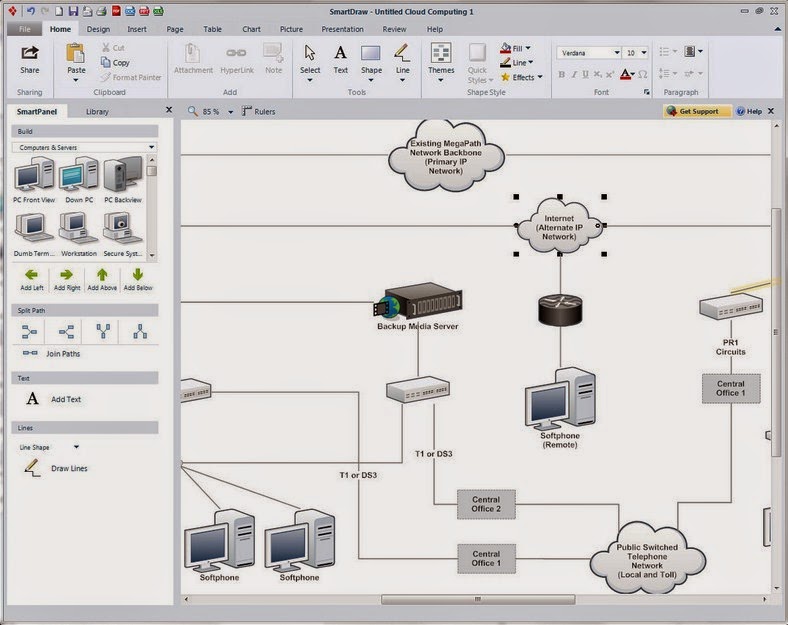The width and height of the screenshot is (788, 625).
Task: Pick the Down PC symbol
Action: pyautogui.click(x=79, y=179)
